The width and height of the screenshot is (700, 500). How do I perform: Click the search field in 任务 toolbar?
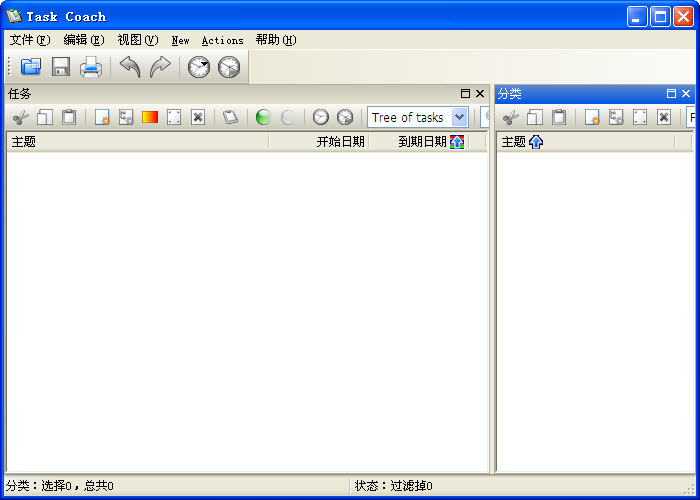(x=485, y=117)
